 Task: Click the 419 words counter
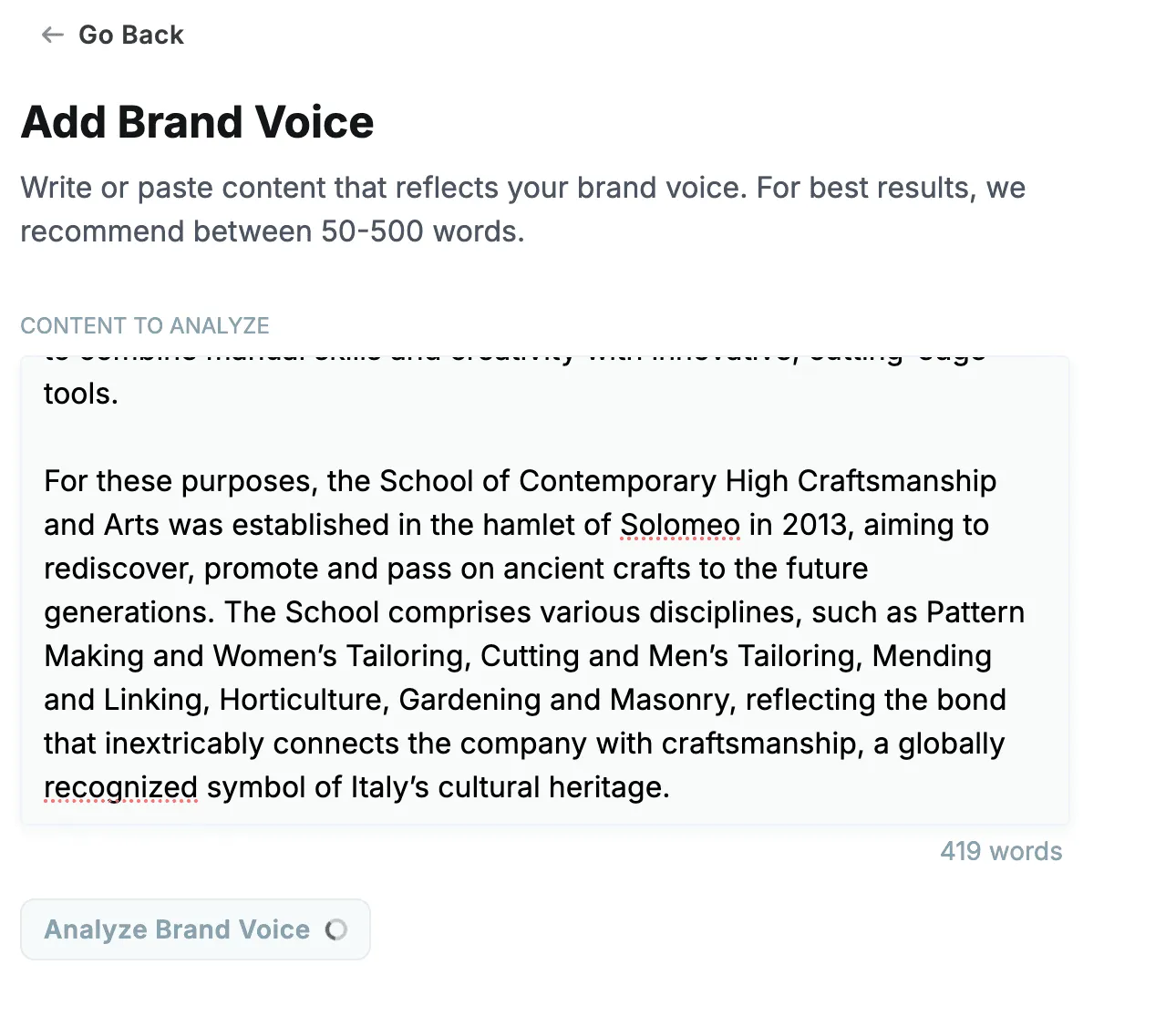point(1001,851)
